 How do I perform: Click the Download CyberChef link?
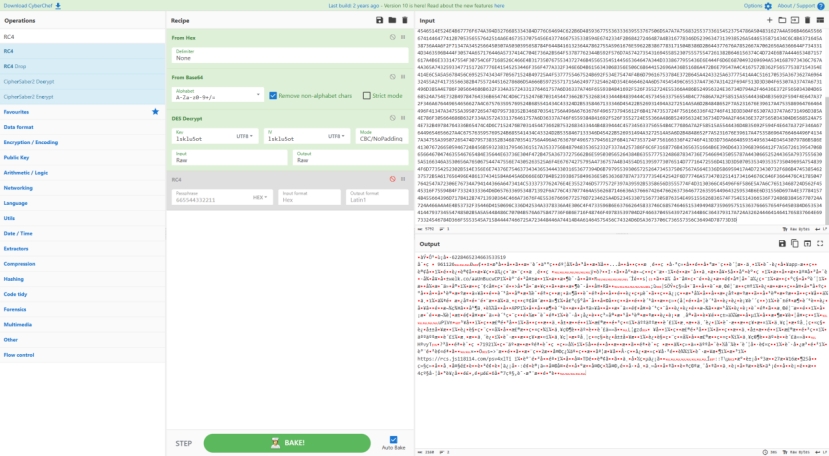30,5
